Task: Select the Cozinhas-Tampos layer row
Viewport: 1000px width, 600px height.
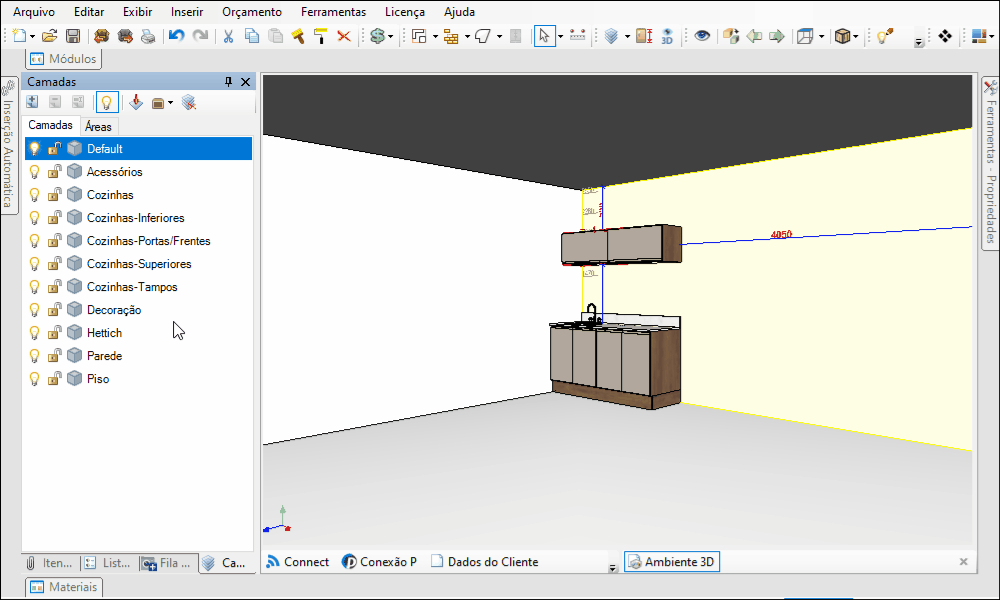Action: pos(138,287)
